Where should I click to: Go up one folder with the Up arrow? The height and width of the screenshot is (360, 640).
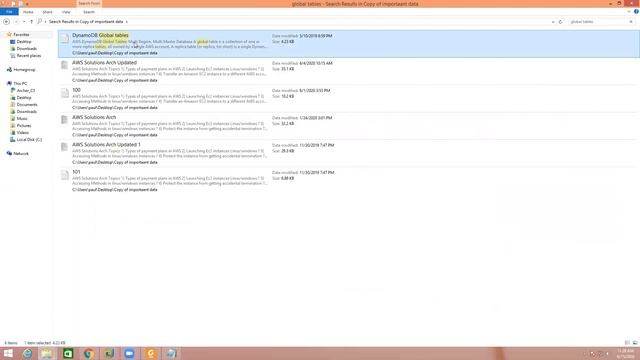31,22
